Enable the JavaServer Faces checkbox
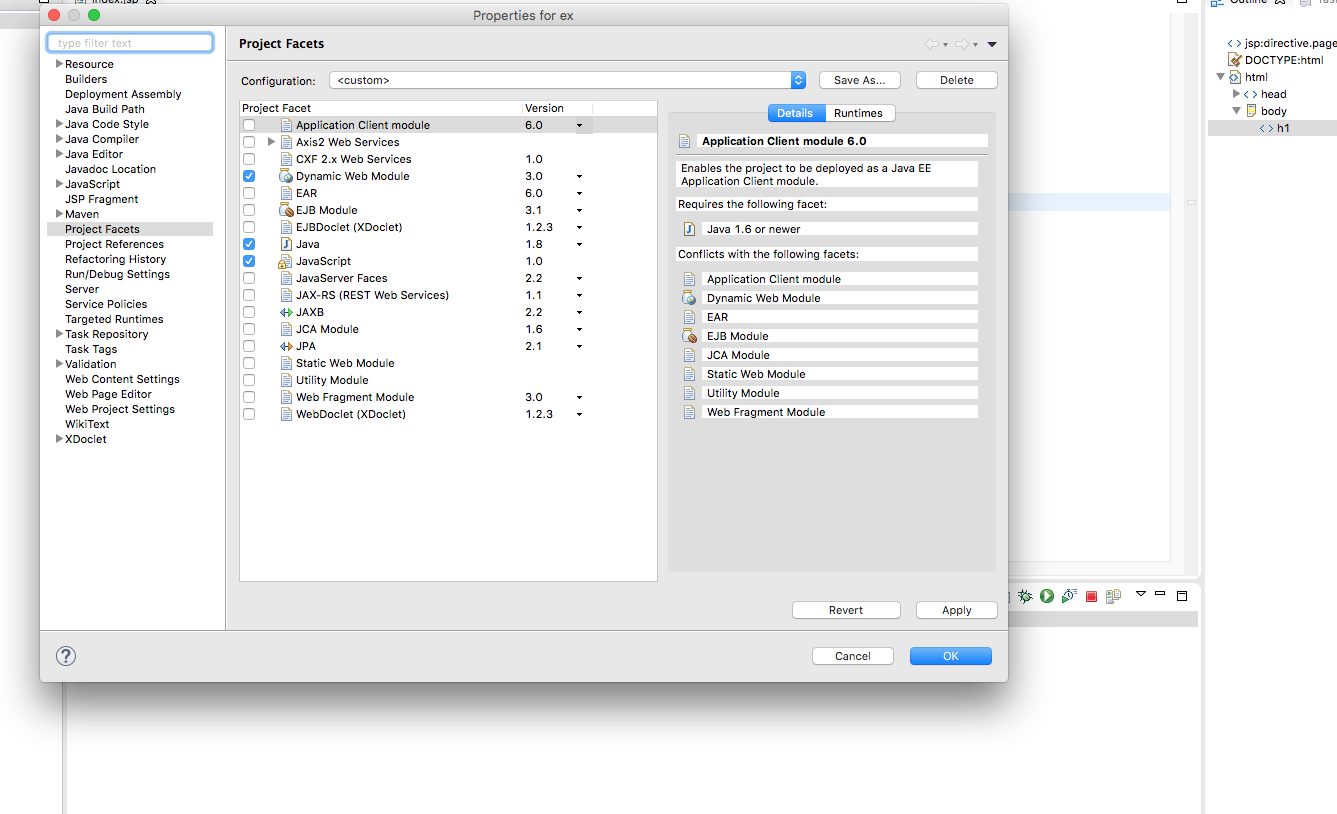The width and height of the screenshot is (1337, 814). click(x=249, y=278)
